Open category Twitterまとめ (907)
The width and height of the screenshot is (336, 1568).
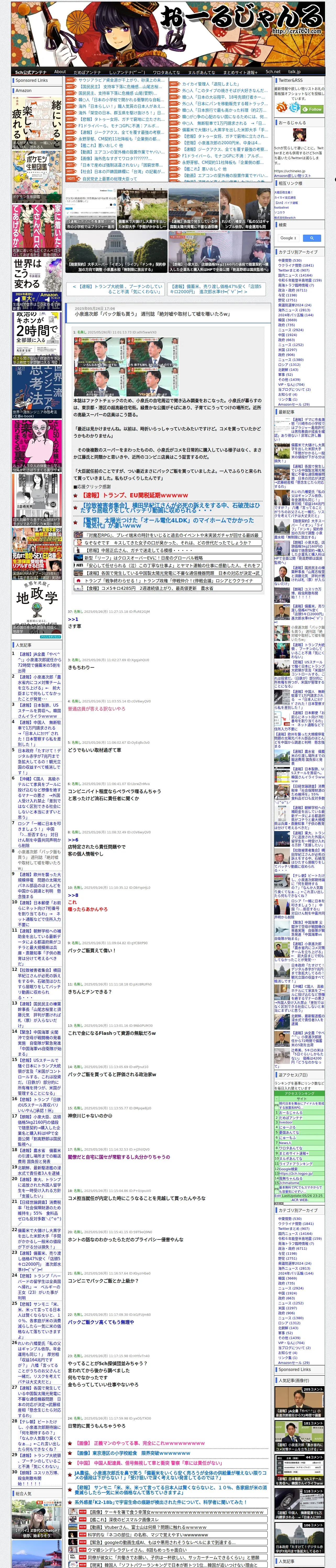293,270
